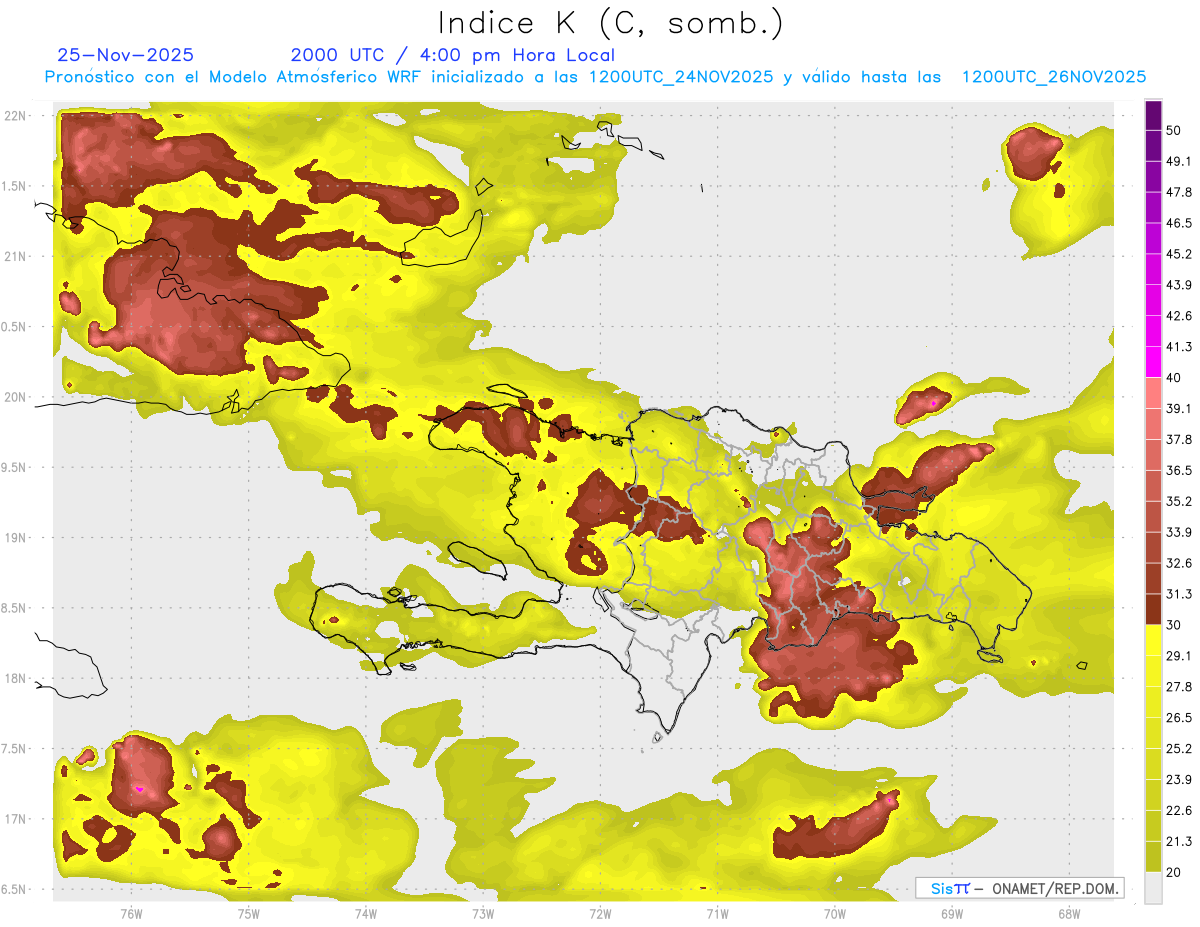Select the olive color bar segment above 20
The height and width of the screenshot is (927, 1200).
click(x=1153, y=856)
